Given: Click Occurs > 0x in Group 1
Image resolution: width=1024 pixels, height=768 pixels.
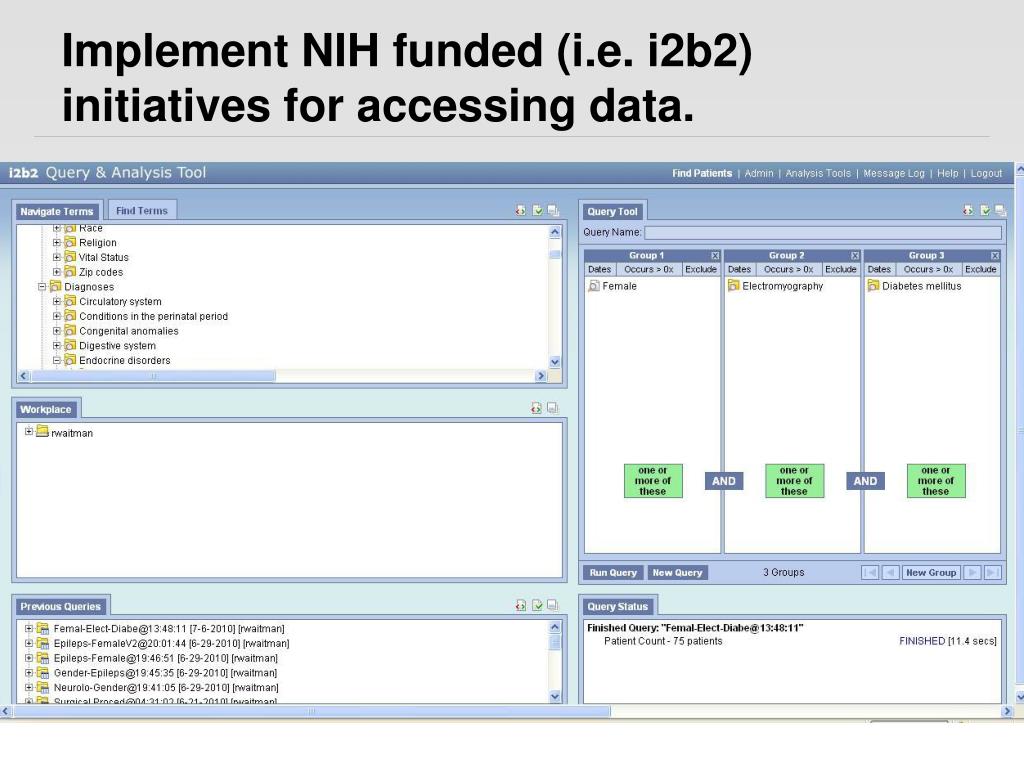Looking at the screenshot, I should [648, 269].
